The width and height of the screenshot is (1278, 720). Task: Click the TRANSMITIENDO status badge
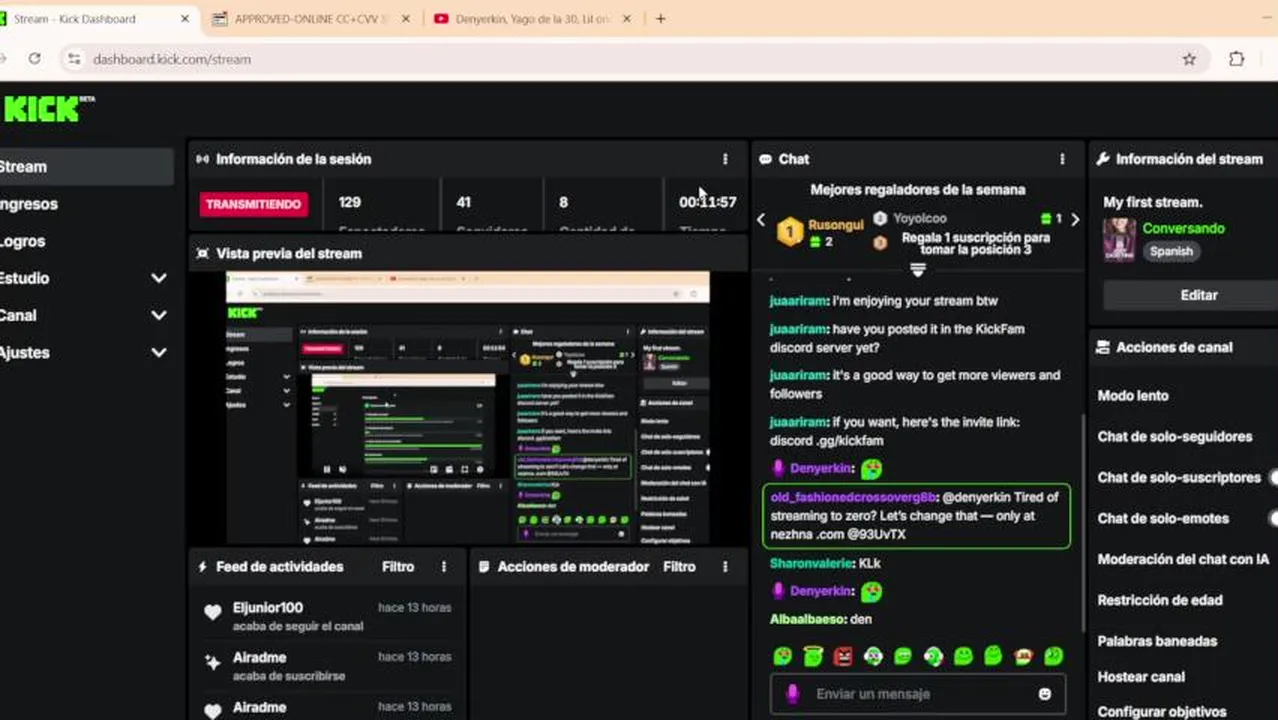253,204
